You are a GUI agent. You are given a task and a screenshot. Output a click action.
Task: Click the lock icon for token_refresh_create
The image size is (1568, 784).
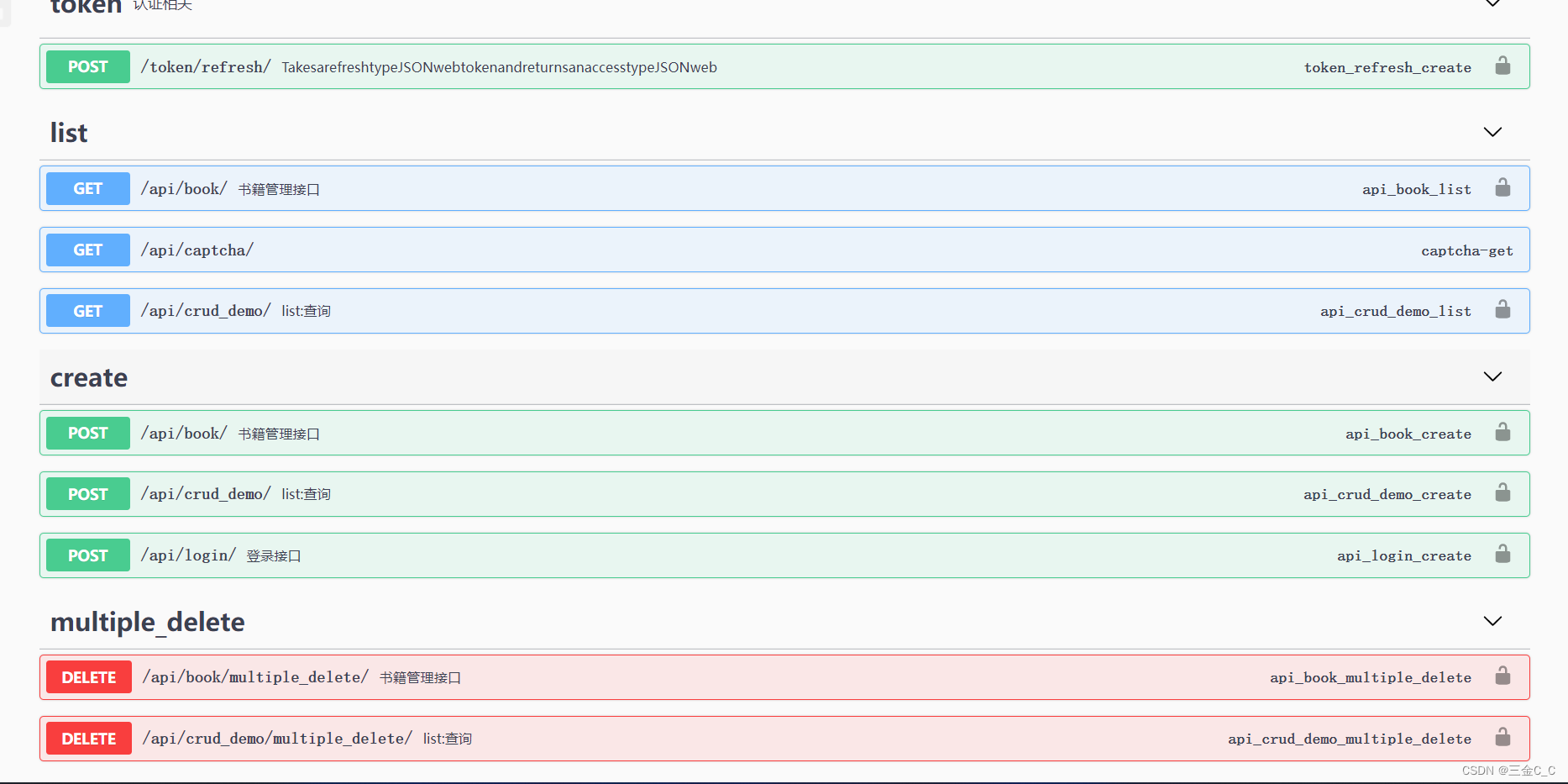[1502, 66]
